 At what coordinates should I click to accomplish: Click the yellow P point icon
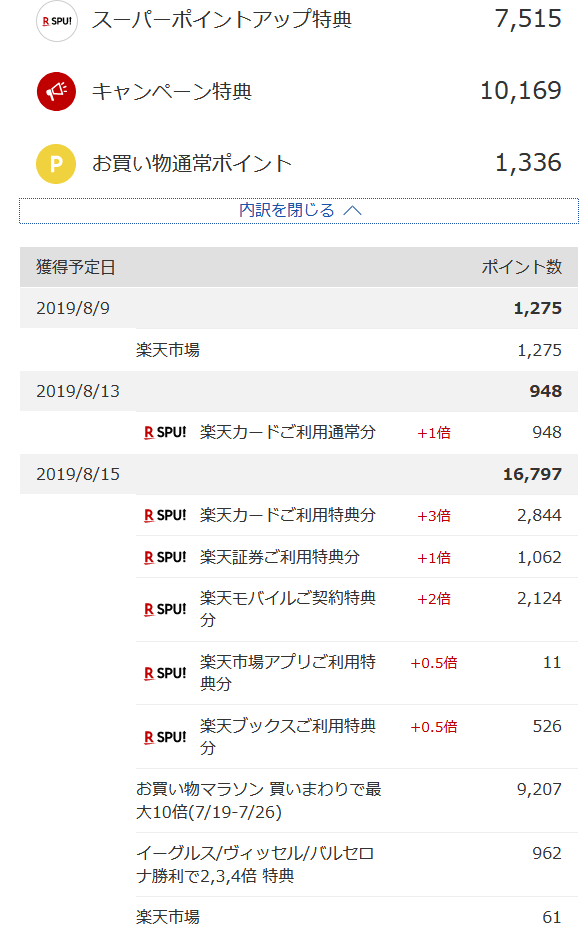(x=56, y=163)
